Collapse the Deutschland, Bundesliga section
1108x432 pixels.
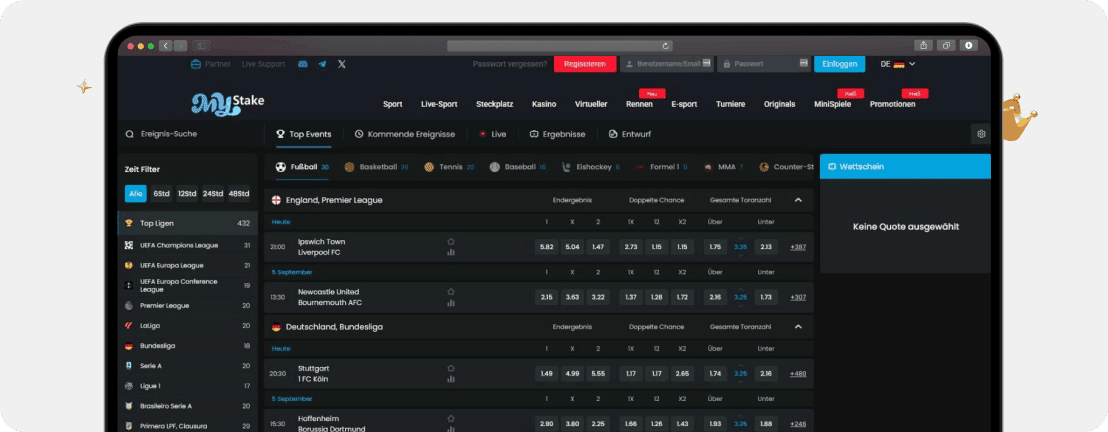(x=798, y=327)
